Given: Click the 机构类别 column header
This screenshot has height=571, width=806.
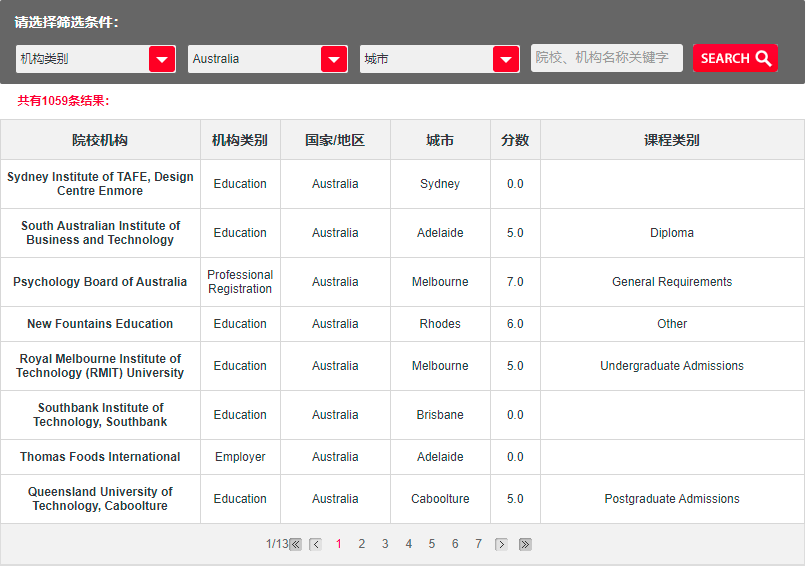Looking at the screenshot, I should (x=240, y=140).
